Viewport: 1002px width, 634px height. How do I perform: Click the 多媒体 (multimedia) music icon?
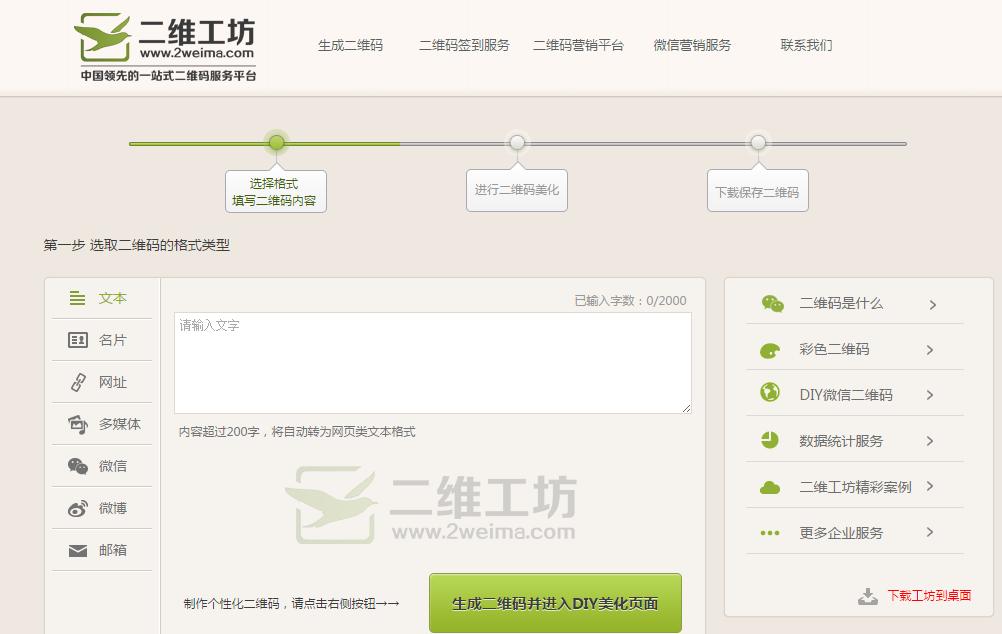(76, 424)
